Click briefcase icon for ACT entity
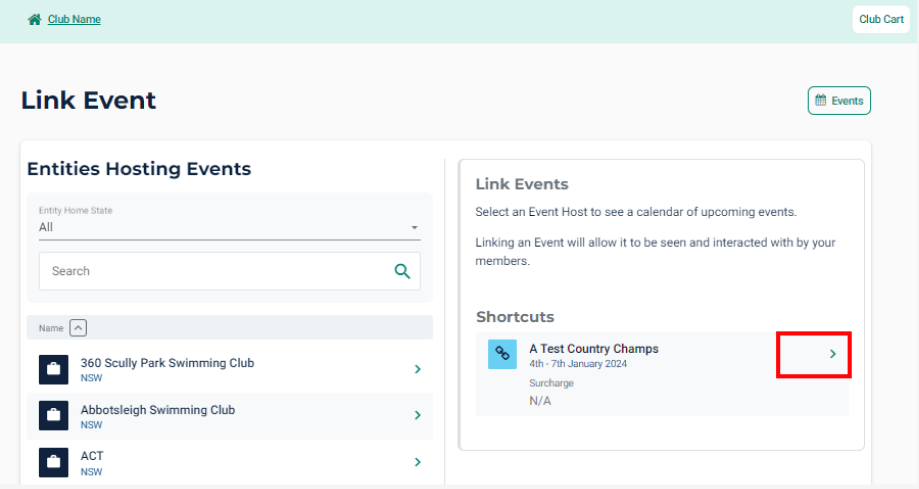Image resolution: width=919 pixels, height=489 pixels. point(53,463)
